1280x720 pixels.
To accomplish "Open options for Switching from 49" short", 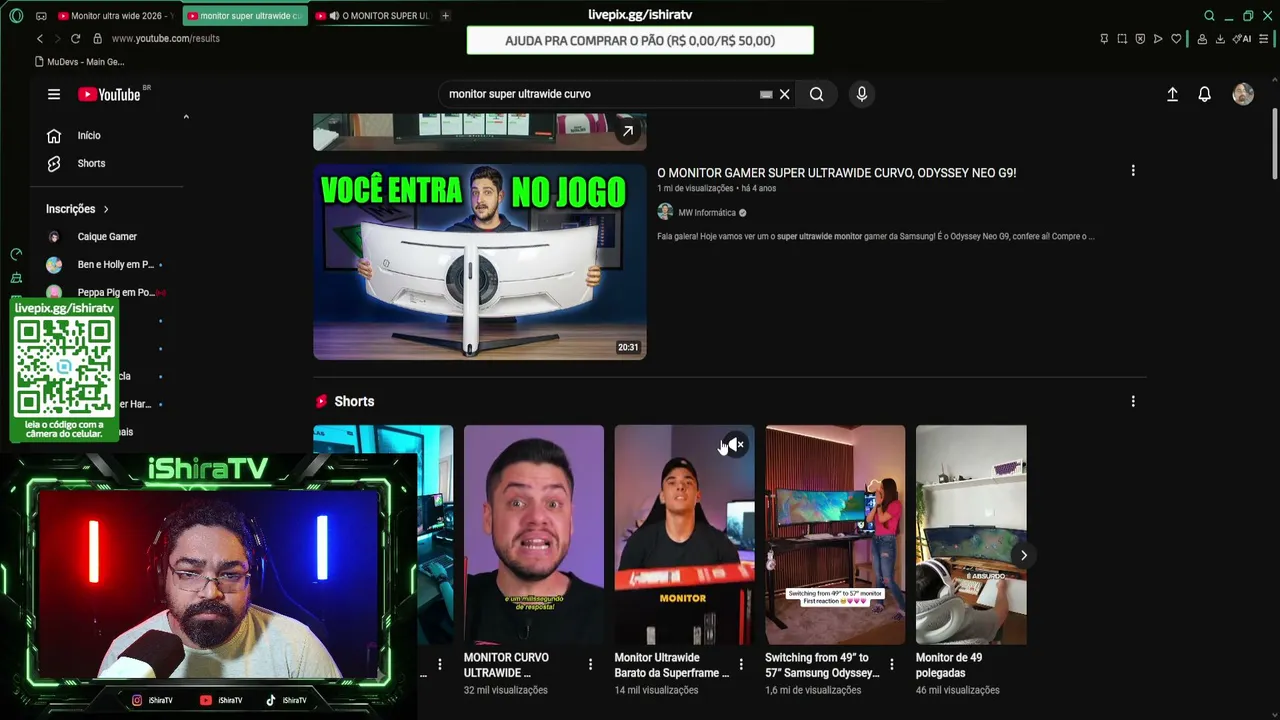I will coord(892,664).
